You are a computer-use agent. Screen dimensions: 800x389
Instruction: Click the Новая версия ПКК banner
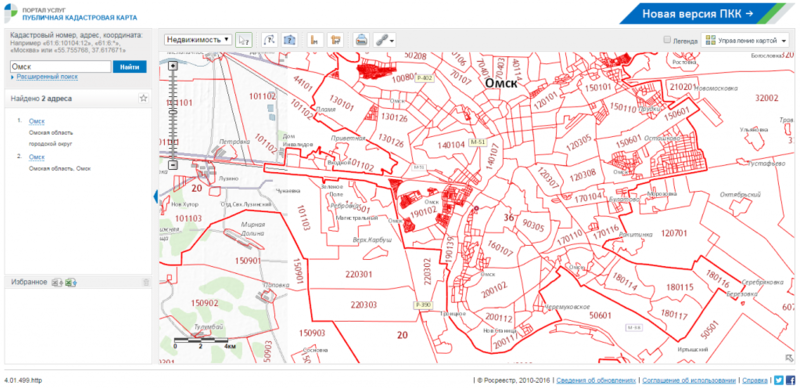point(706,13)
